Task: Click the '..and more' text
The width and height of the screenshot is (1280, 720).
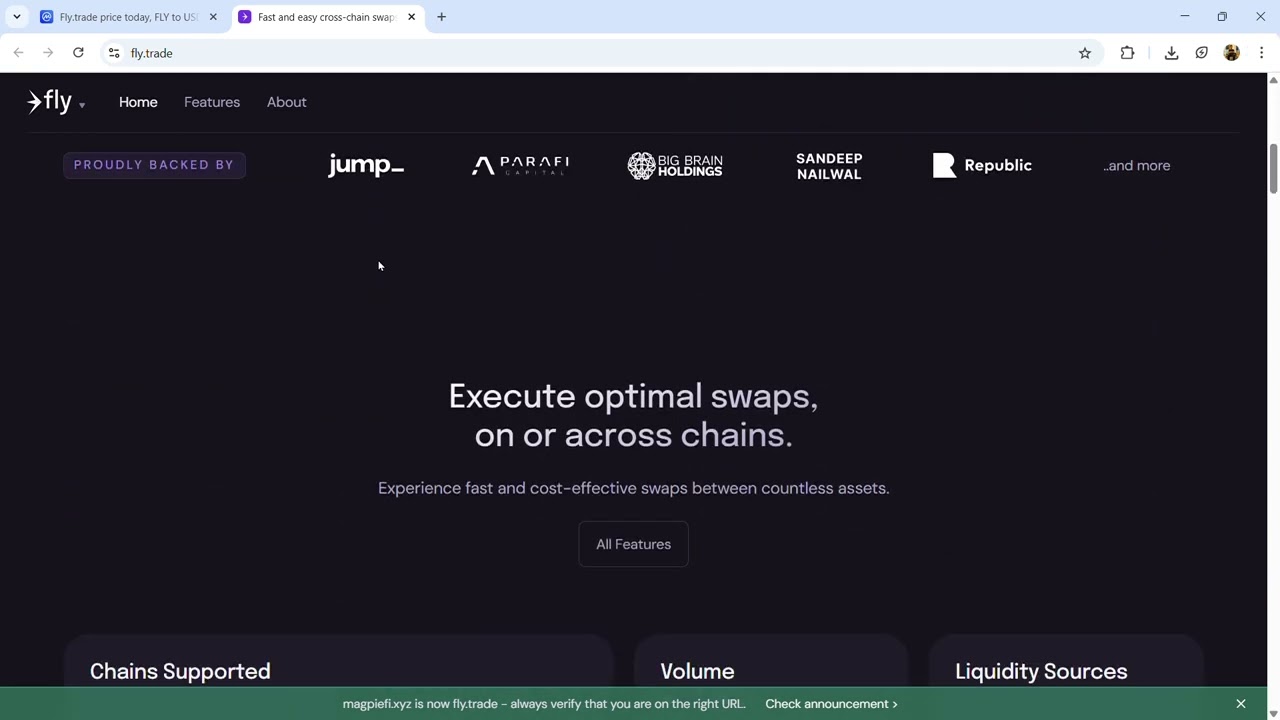Action: pyautogui.click(x=1137, y=166)
